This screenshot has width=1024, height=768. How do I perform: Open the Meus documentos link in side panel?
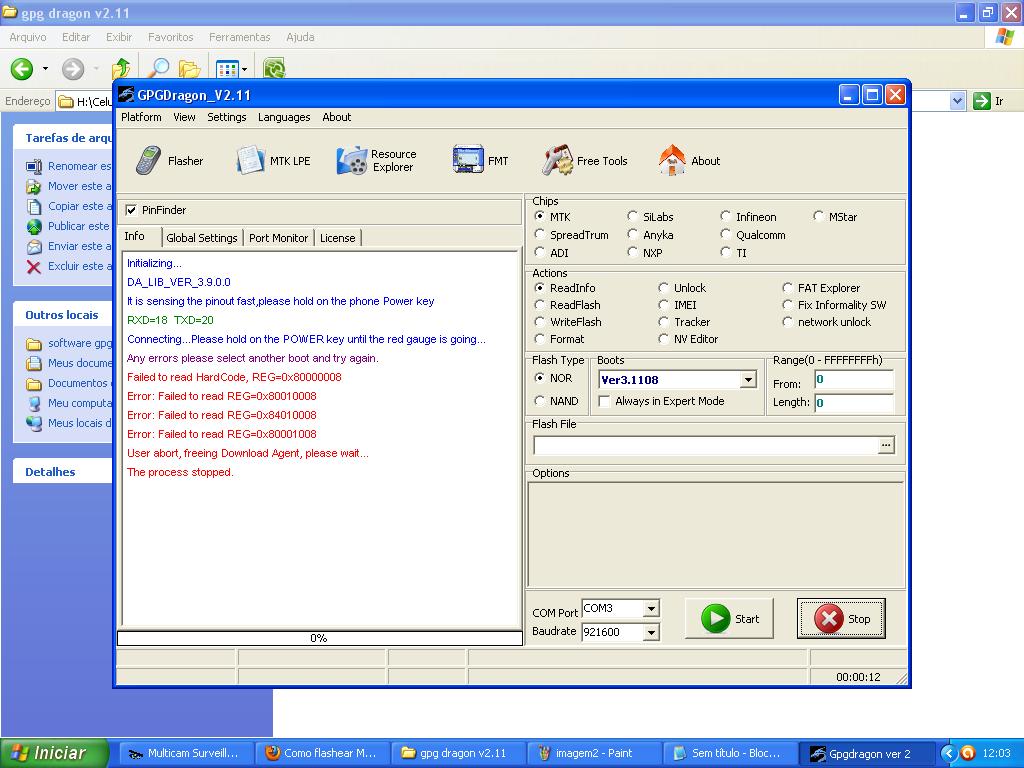79,363
